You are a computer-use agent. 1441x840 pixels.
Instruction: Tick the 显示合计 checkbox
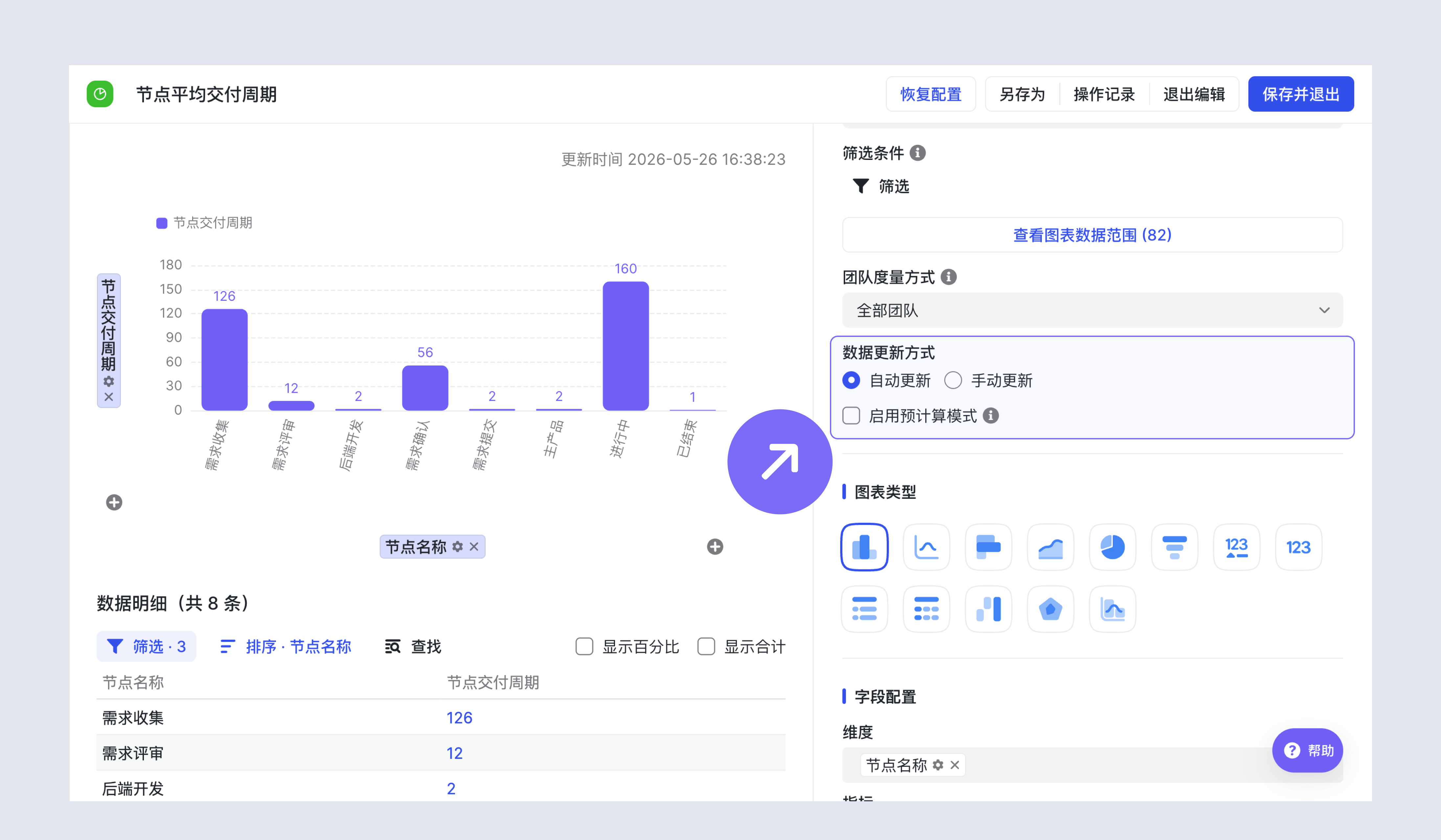[706, 646]
